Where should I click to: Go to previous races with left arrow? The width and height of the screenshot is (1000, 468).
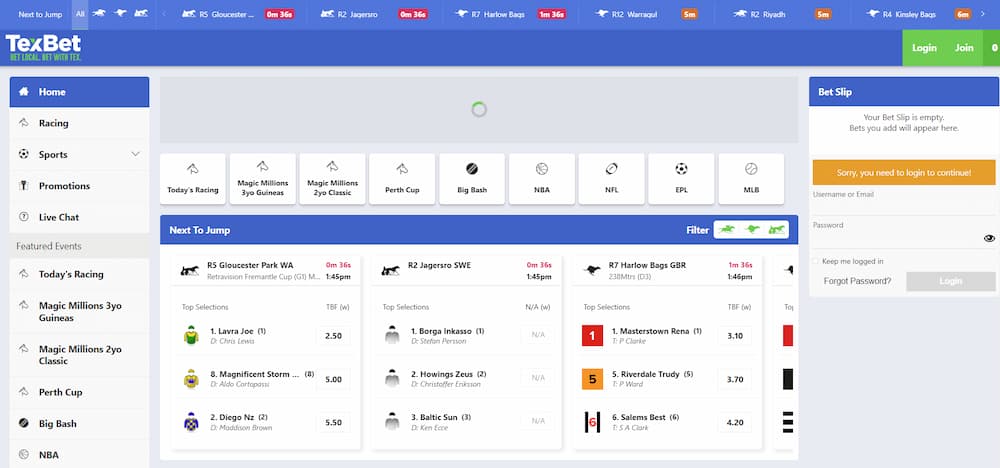click(x=165, y=14)
